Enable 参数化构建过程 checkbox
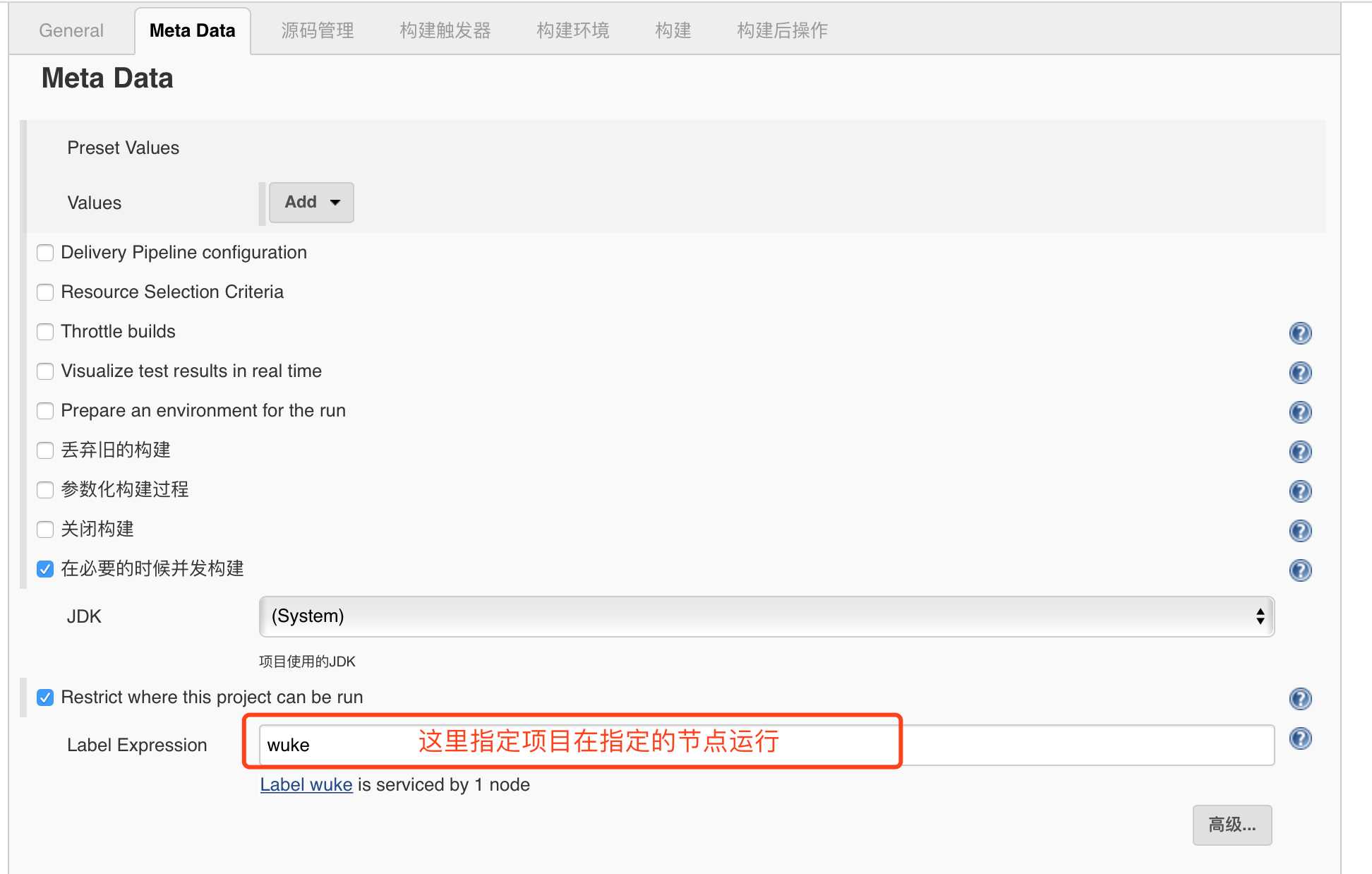The height and width of the screenshot is (874, 1372). point(45,490)
